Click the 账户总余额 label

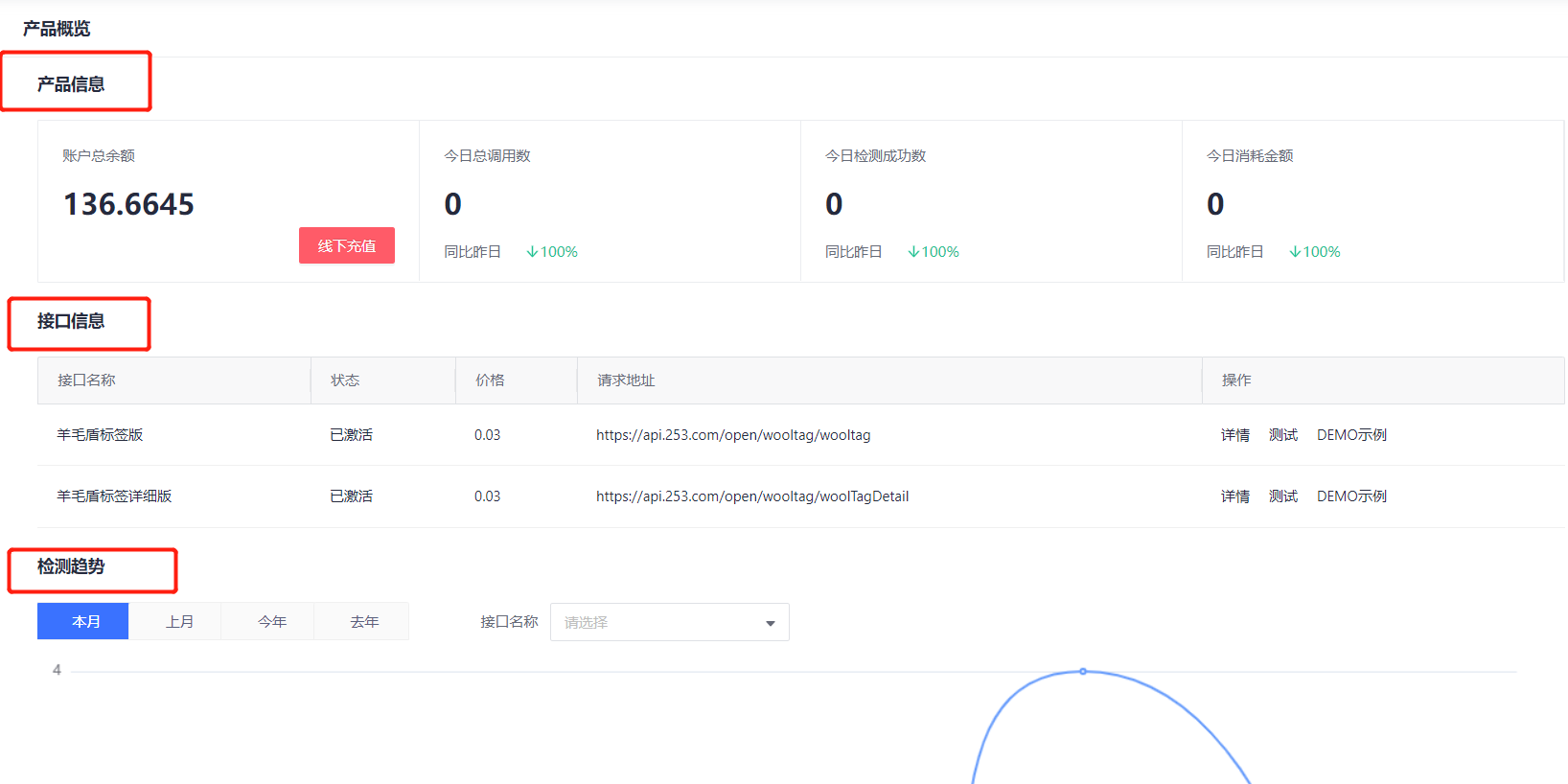click(99, 156)
